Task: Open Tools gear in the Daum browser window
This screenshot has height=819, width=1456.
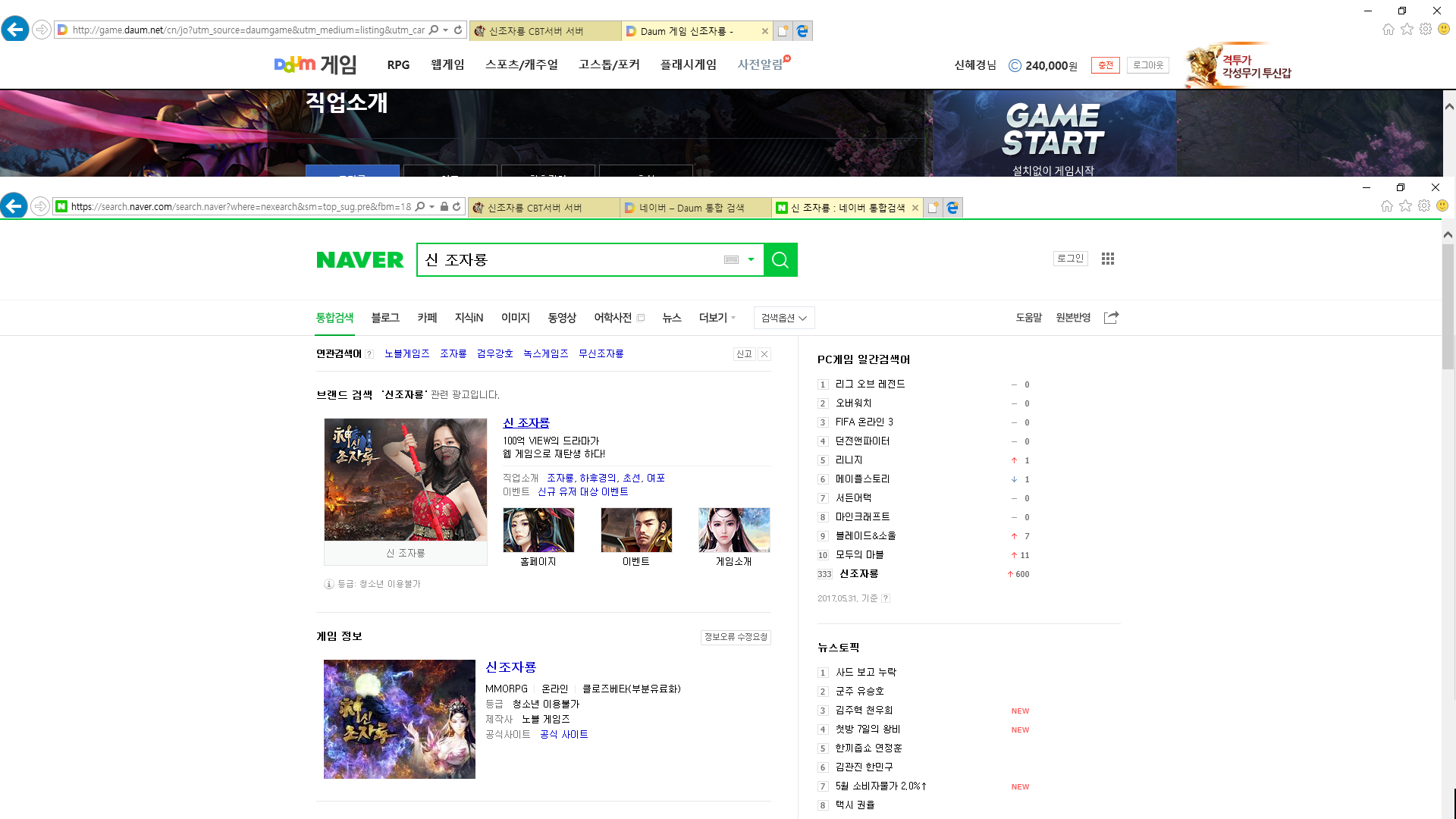Action: (1426, 29)
